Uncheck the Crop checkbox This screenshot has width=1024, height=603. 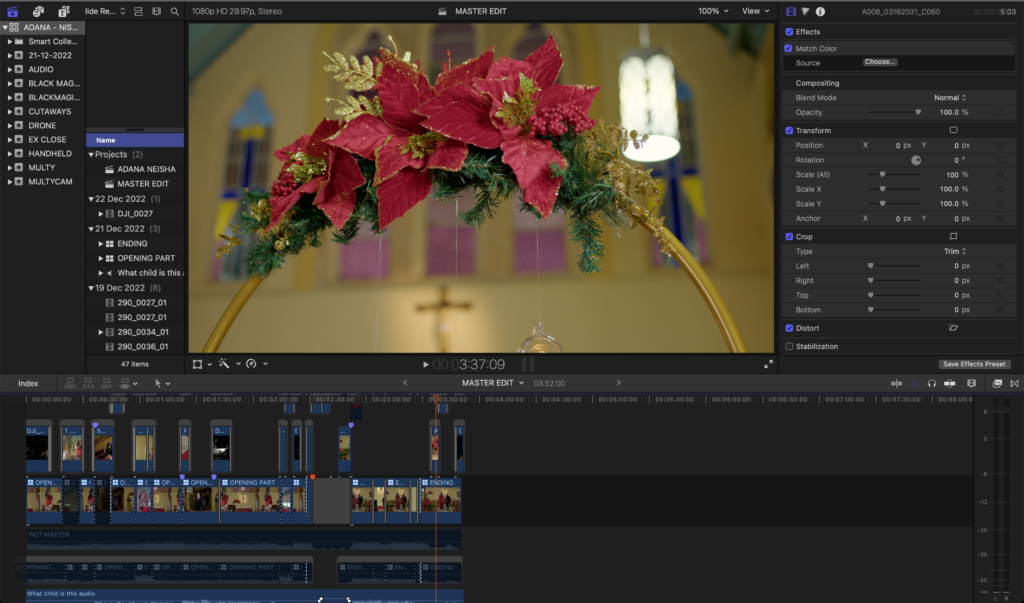pos(789,237)
